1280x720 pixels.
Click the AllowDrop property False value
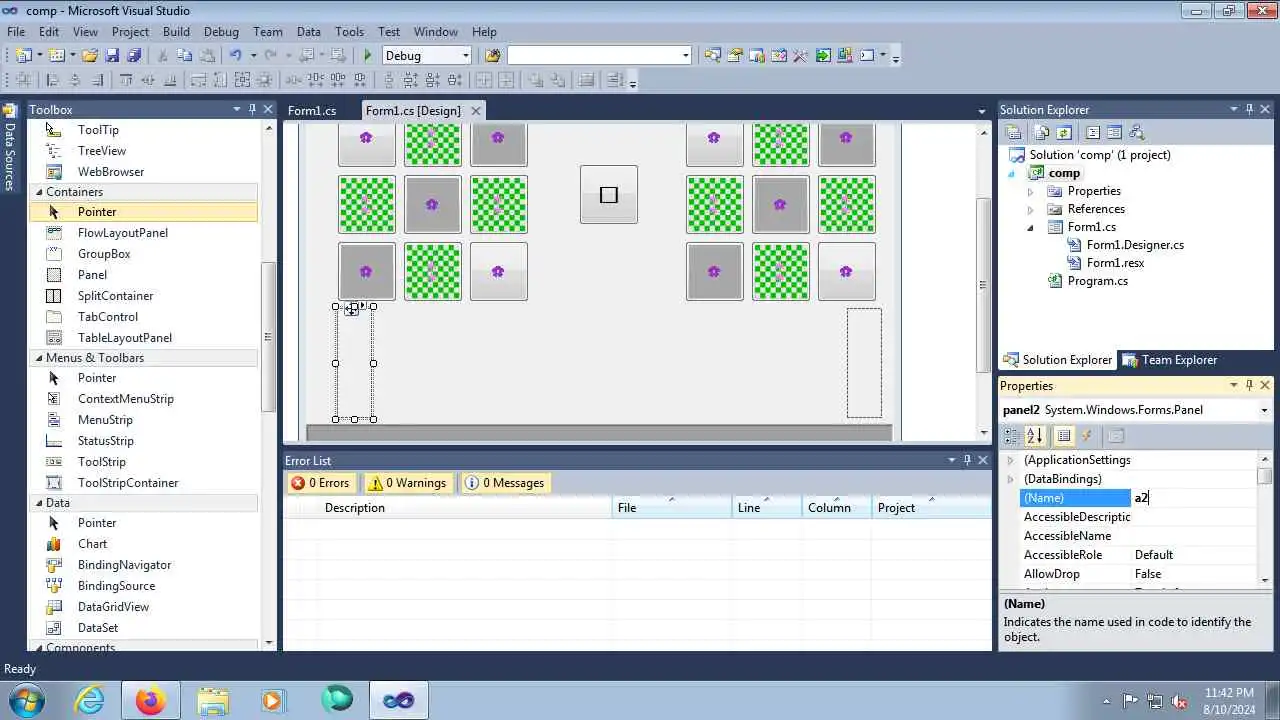pos(1194,574)
